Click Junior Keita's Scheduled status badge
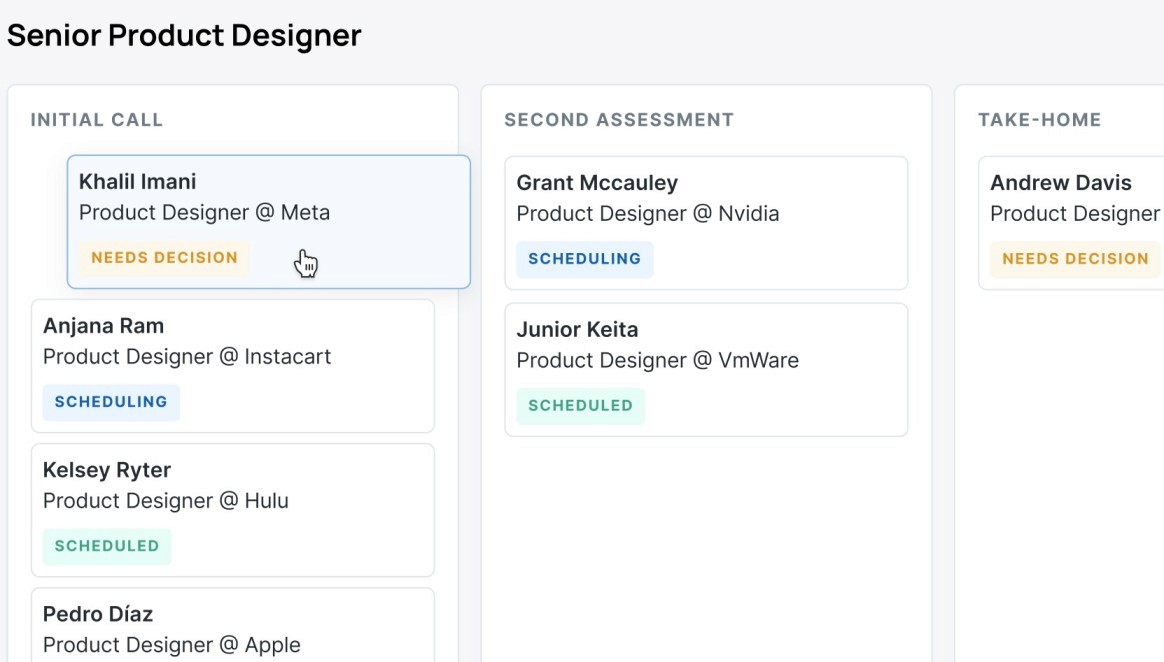Viewport: 1164px width, 662px height. coord(581,406)
